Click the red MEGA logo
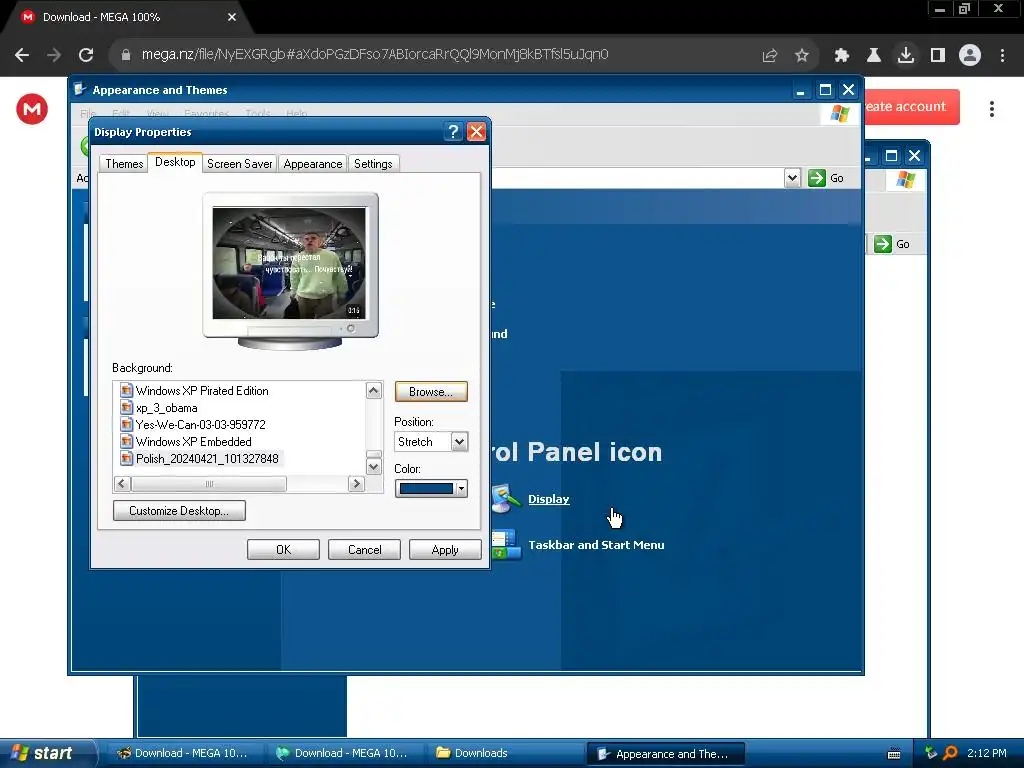1024x768 pixels. point(32,108)
